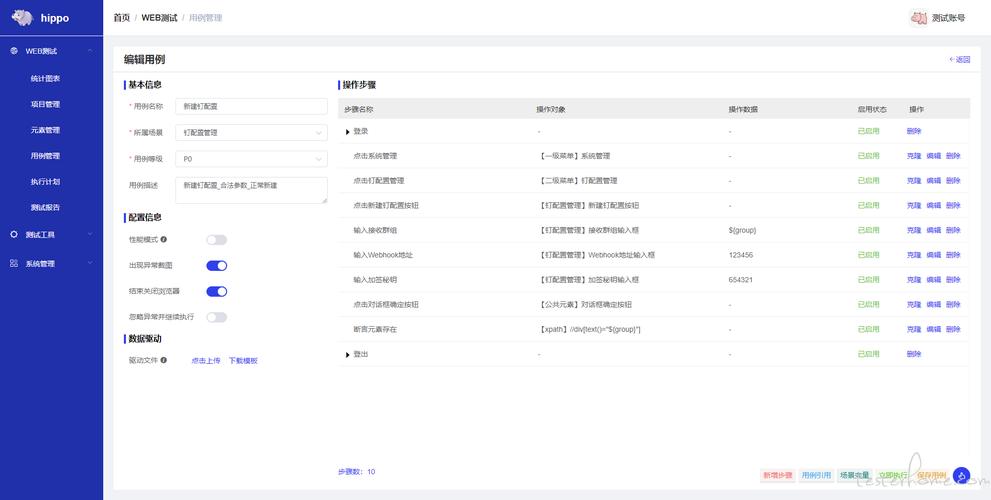Screen dimensions: 991x500
Task: Click the globe icon beside WEB测试
Action: 14,51
